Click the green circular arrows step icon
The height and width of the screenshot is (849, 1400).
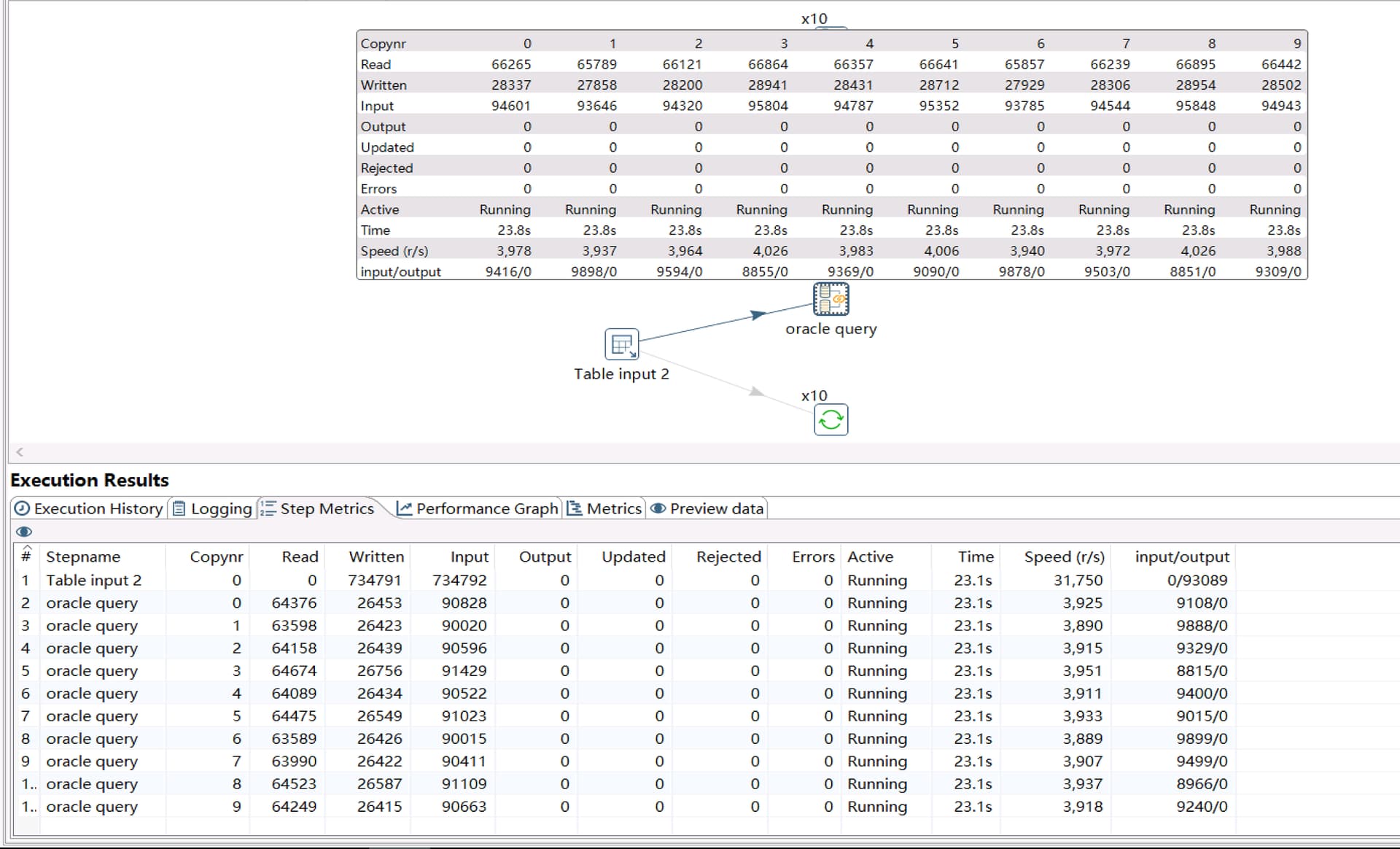coord(831,420)
